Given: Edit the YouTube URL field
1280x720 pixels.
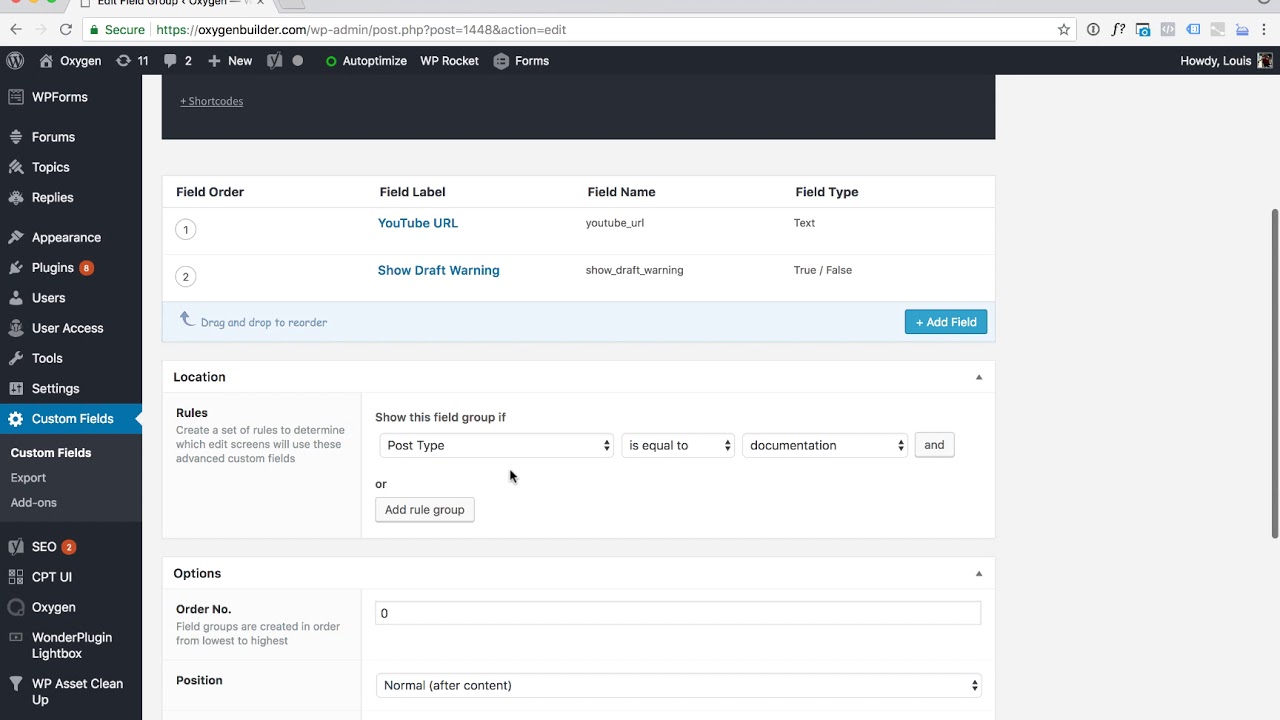Looking at the screenshot, I should (418, 223).
